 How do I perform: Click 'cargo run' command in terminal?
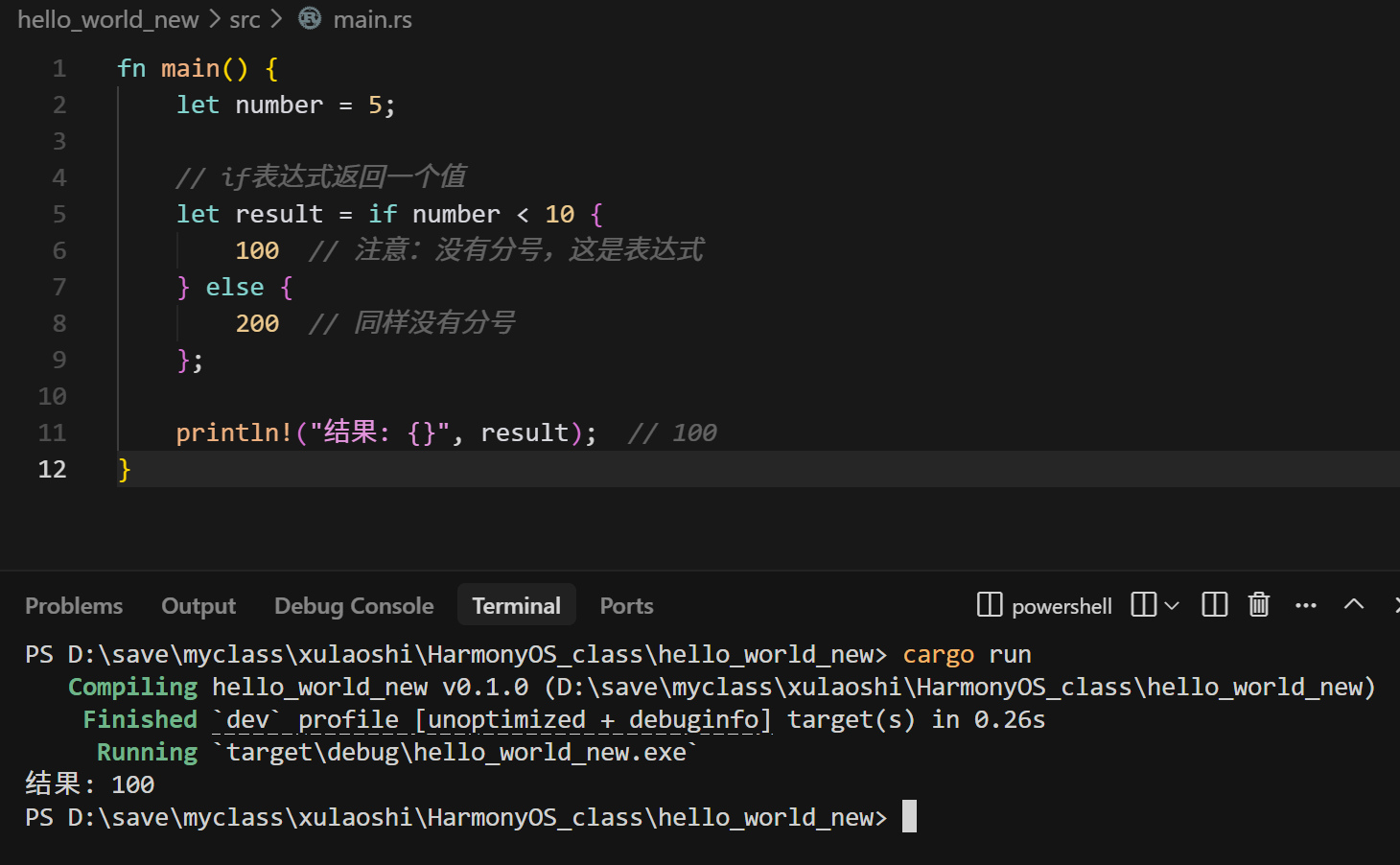pyautogui.click(x=967, y=655)
